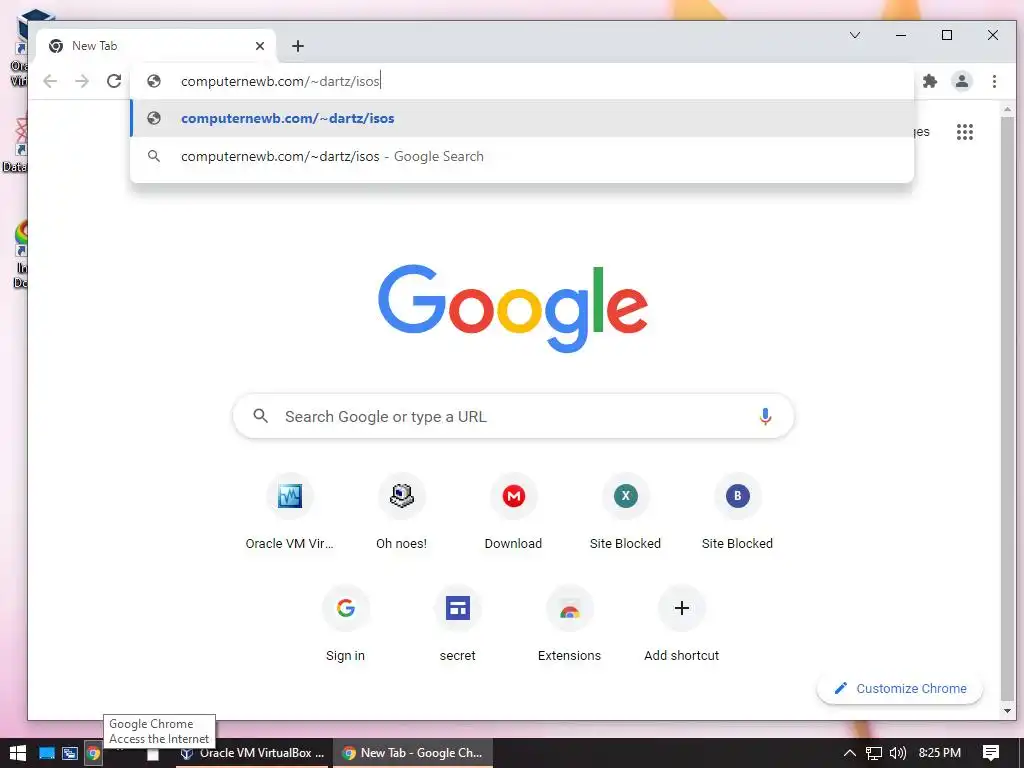The height and width of the screenshot is (768, 1024).
Task: Open the Chrome profile avatar icon
Action: pyautogui.click(x=962, y=81)
